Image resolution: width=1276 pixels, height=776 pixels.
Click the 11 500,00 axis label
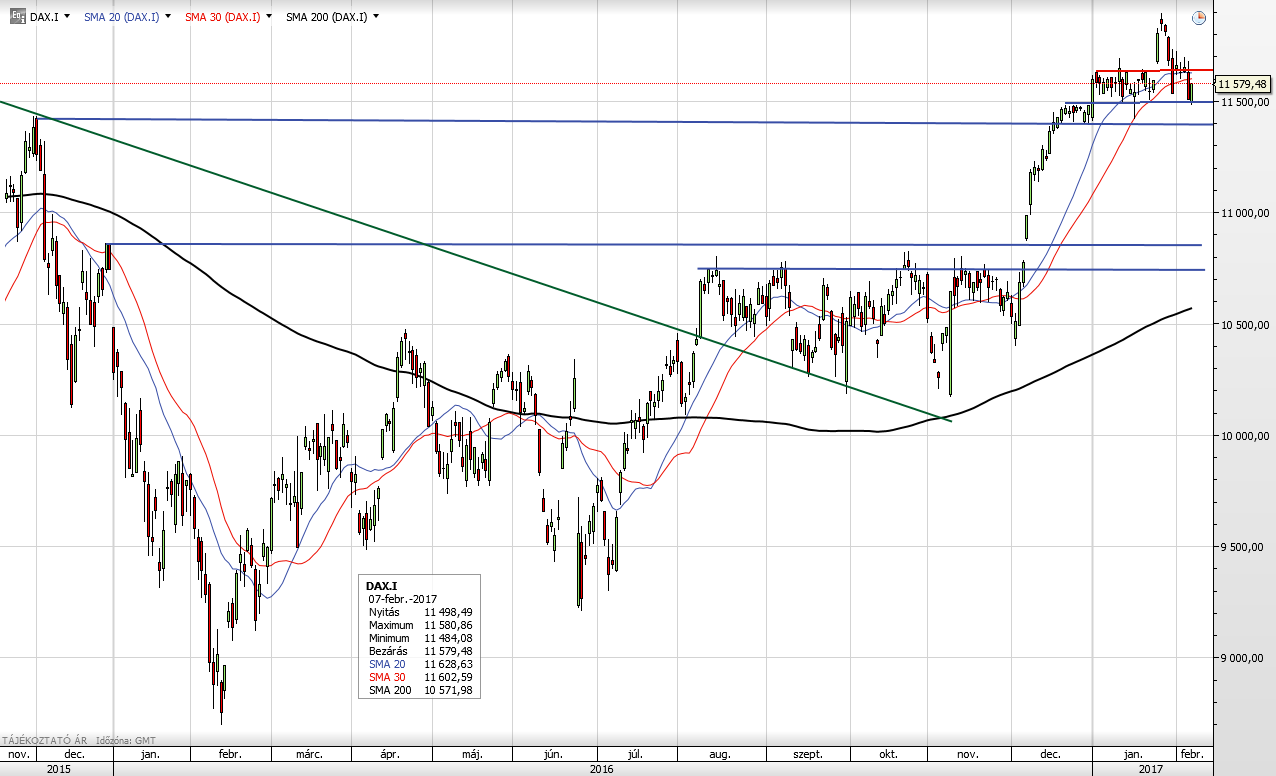coord(1244,102)
